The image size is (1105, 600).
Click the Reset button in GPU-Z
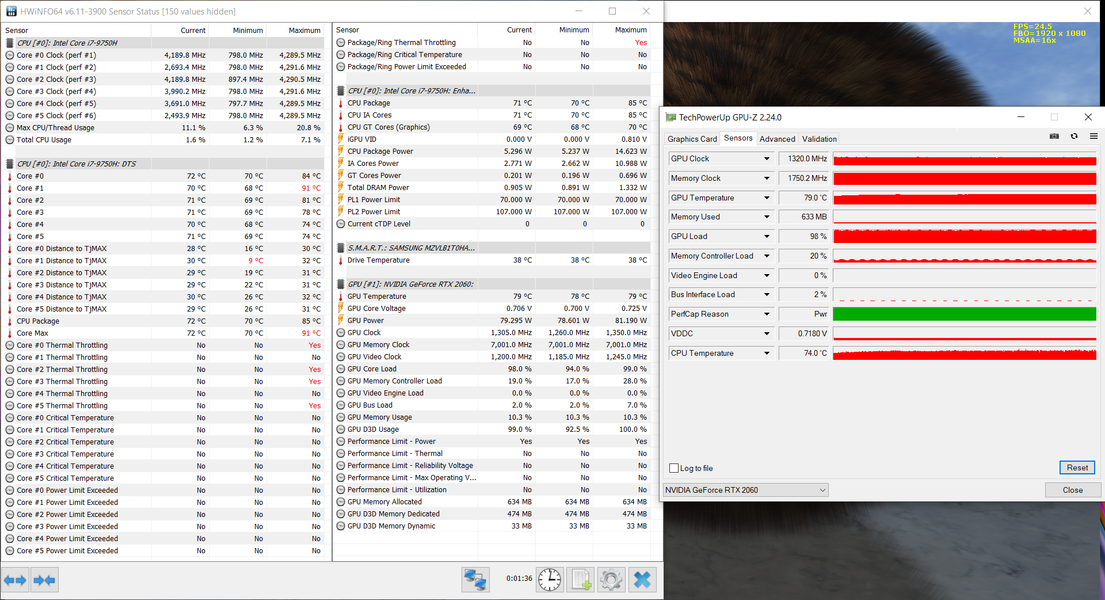tap(1077, 467)
